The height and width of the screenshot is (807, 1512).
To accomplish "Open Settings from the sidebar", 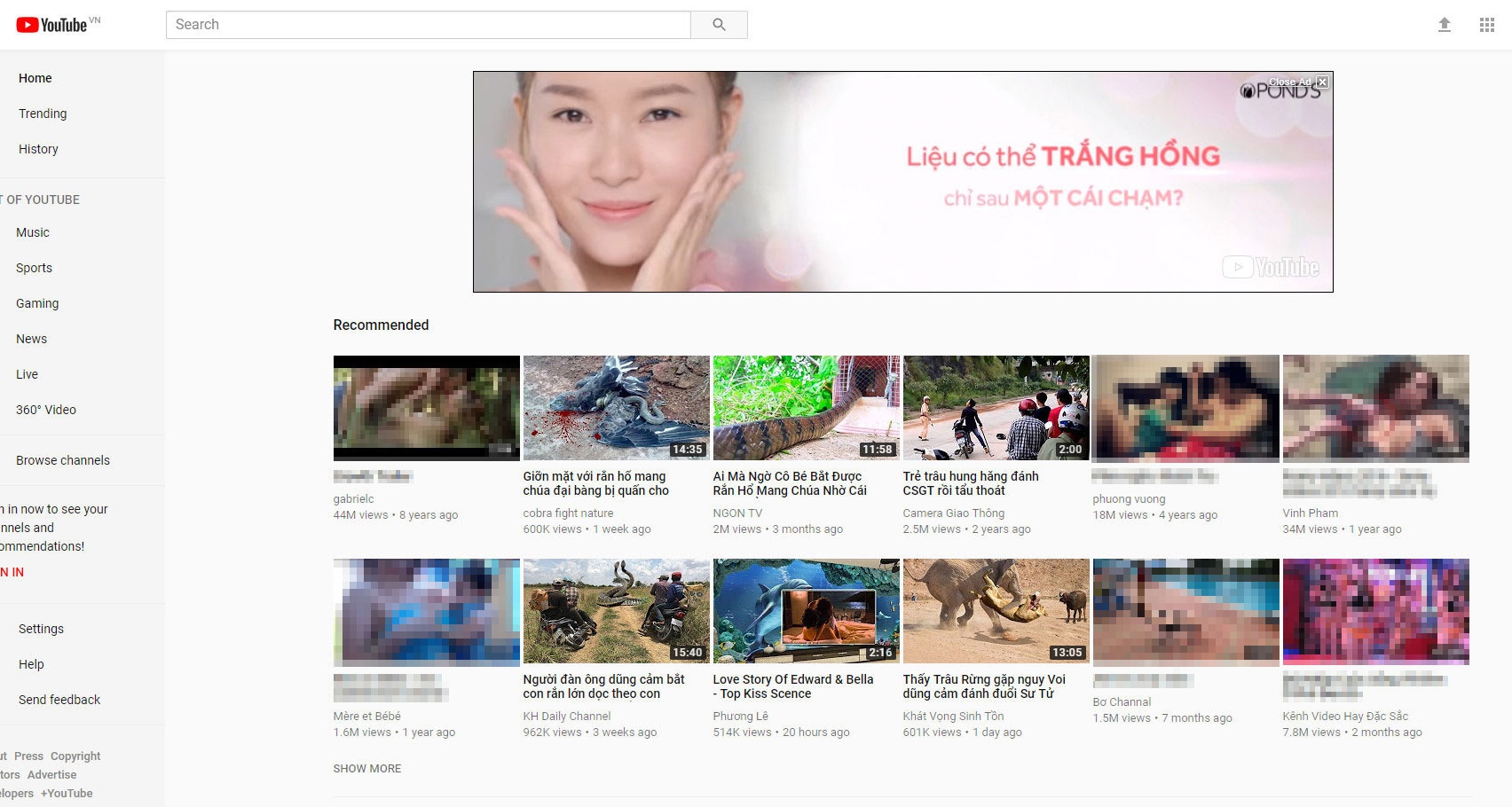I will [x=40, y=629].
